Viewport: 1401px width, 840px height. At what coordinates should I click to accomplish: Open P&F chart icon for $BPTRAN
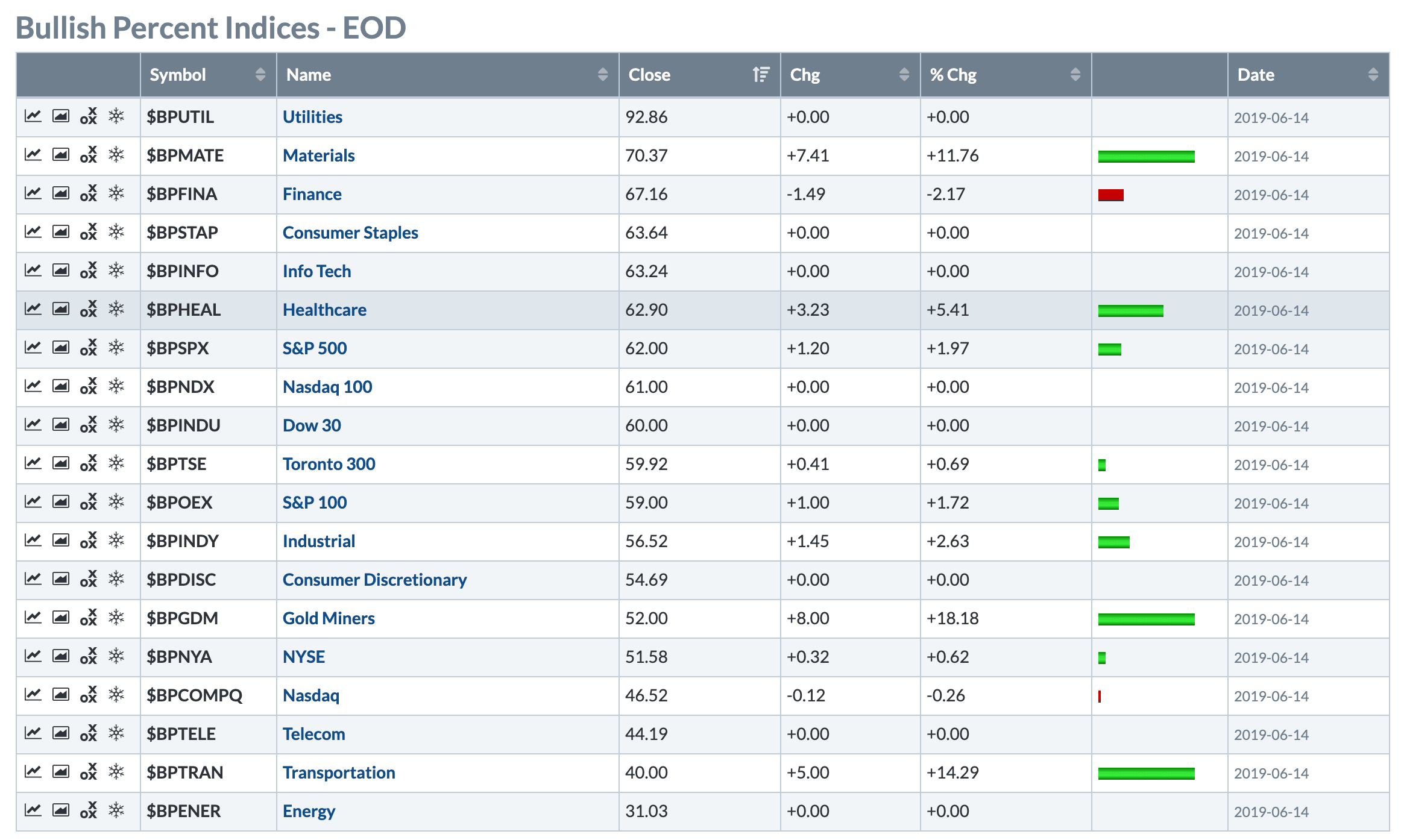[x=89, y=772]
